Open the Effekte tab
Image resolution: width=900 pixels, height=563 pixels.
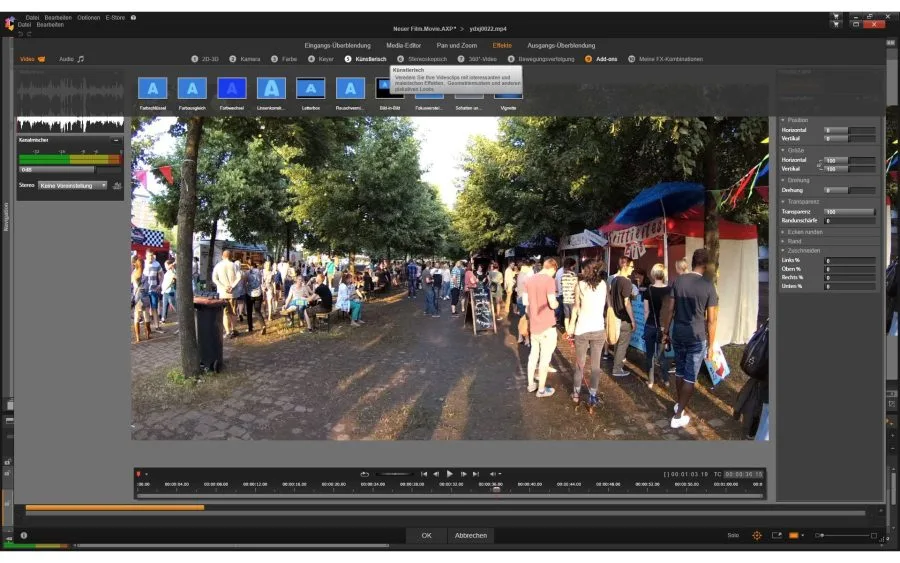click(502, 45)
